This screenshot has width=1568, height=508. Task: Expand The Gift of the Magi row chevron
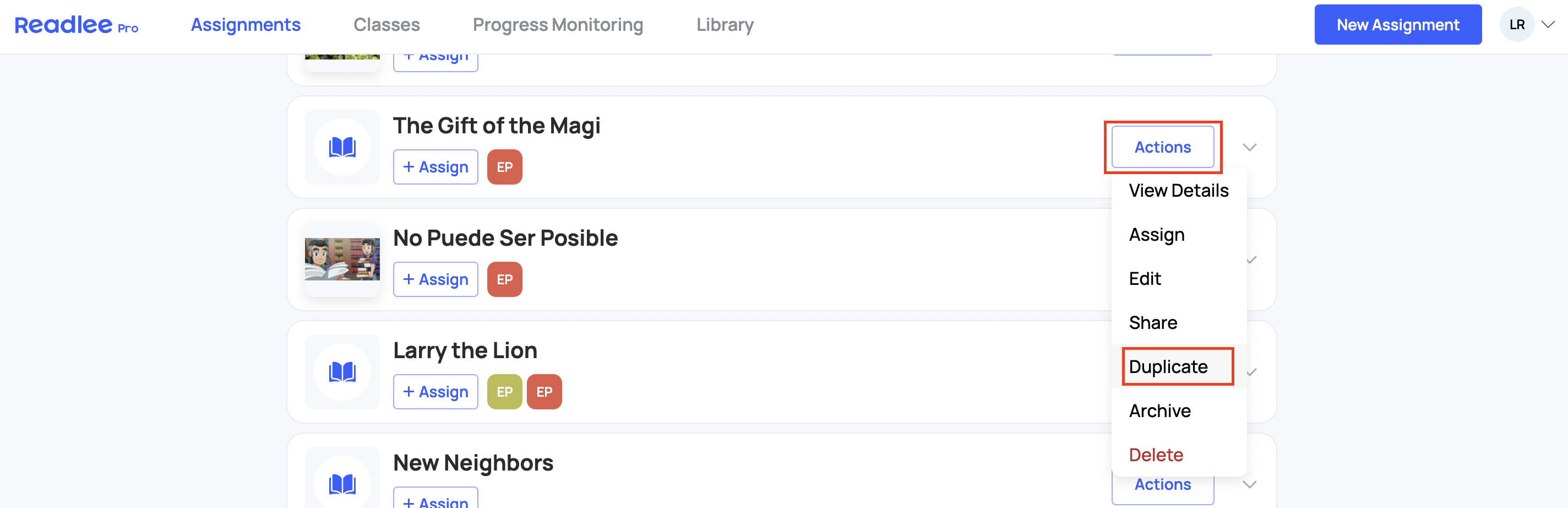click(x=1250, y=148)
